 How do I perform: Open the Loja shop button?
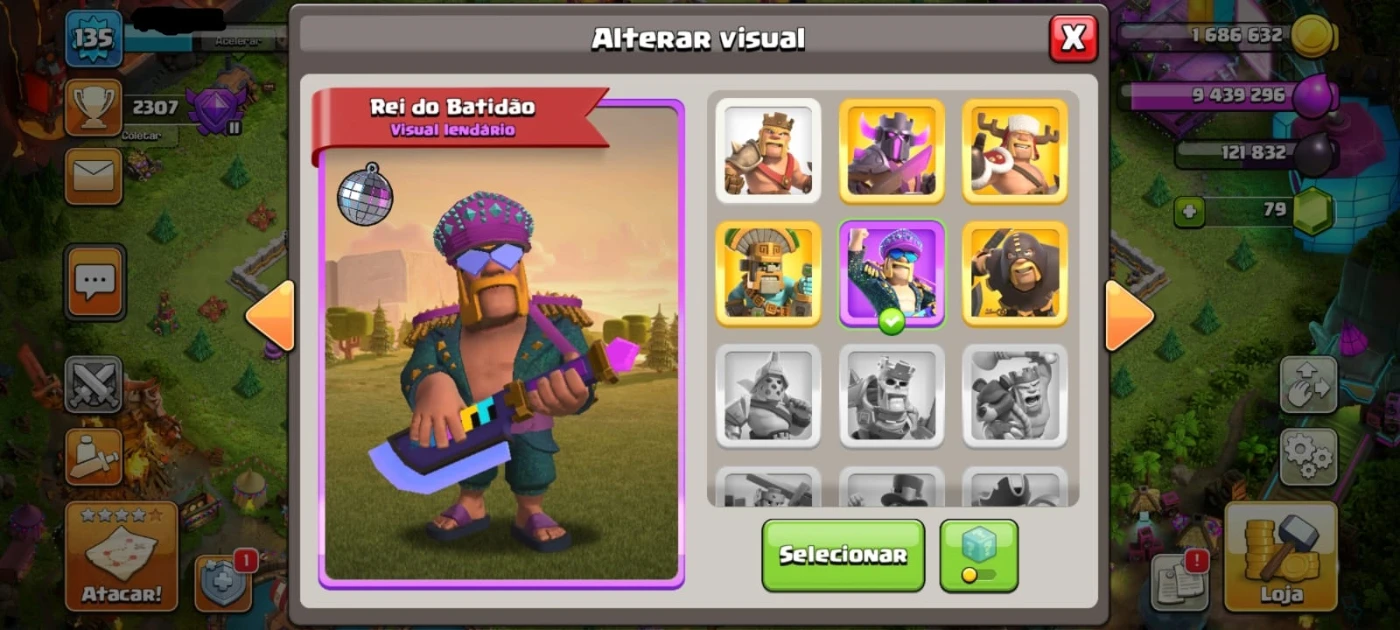[1280, 556]
